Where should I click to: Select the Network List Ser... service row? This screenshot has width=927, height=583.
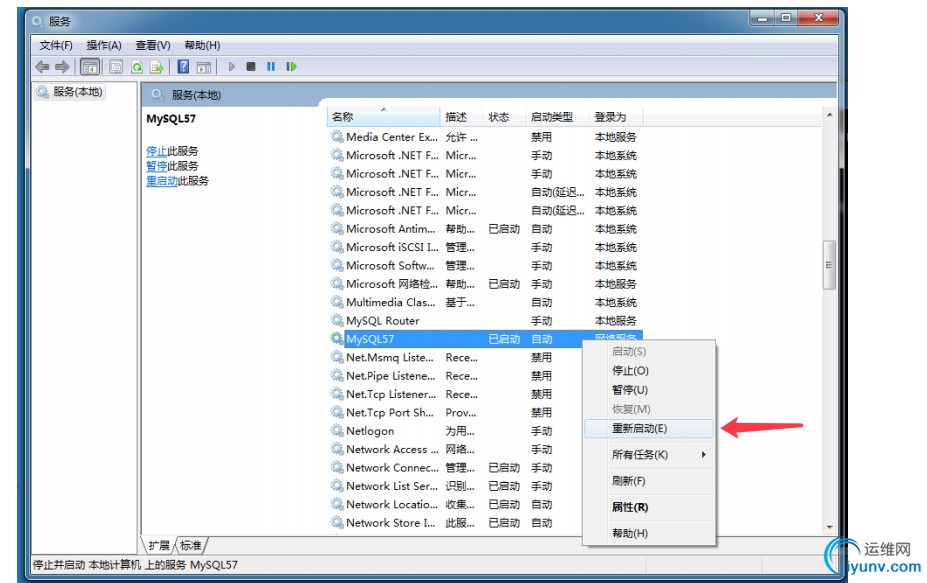click(x=455, y=485)
